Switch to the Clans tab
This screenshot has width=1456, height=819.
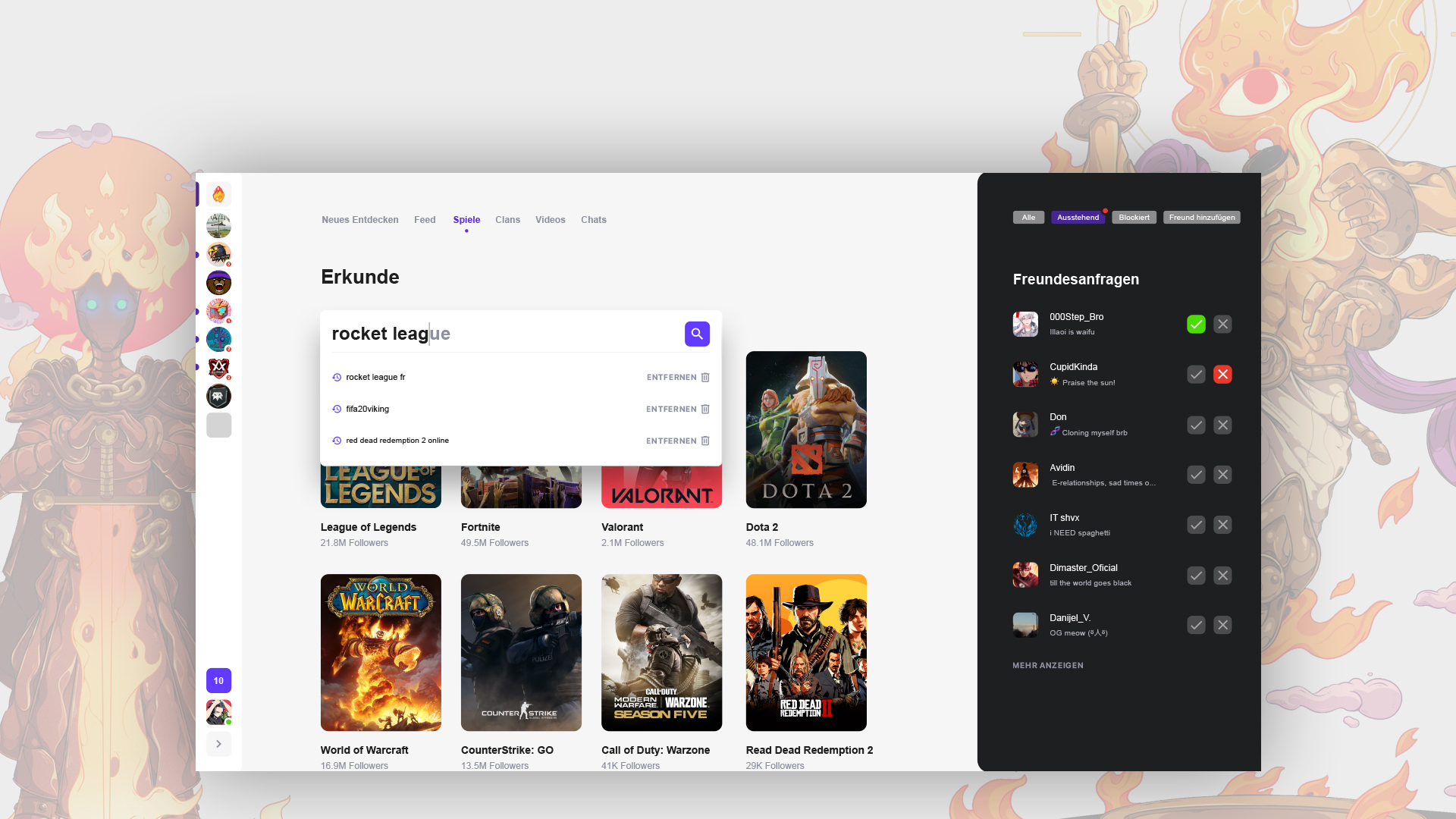(507, 220)
